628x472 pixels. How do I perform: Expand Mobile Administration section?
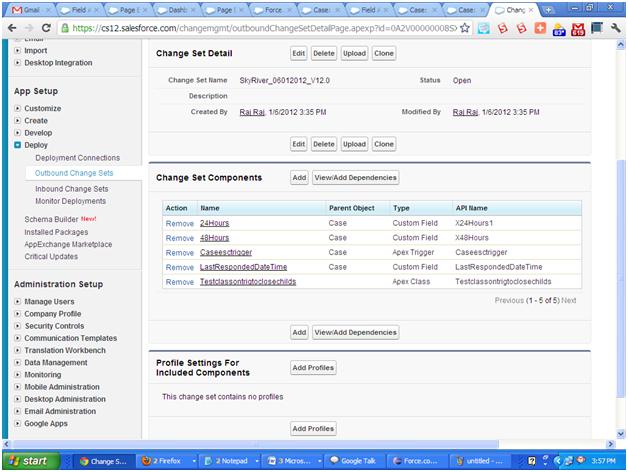(x=17, y=387)
